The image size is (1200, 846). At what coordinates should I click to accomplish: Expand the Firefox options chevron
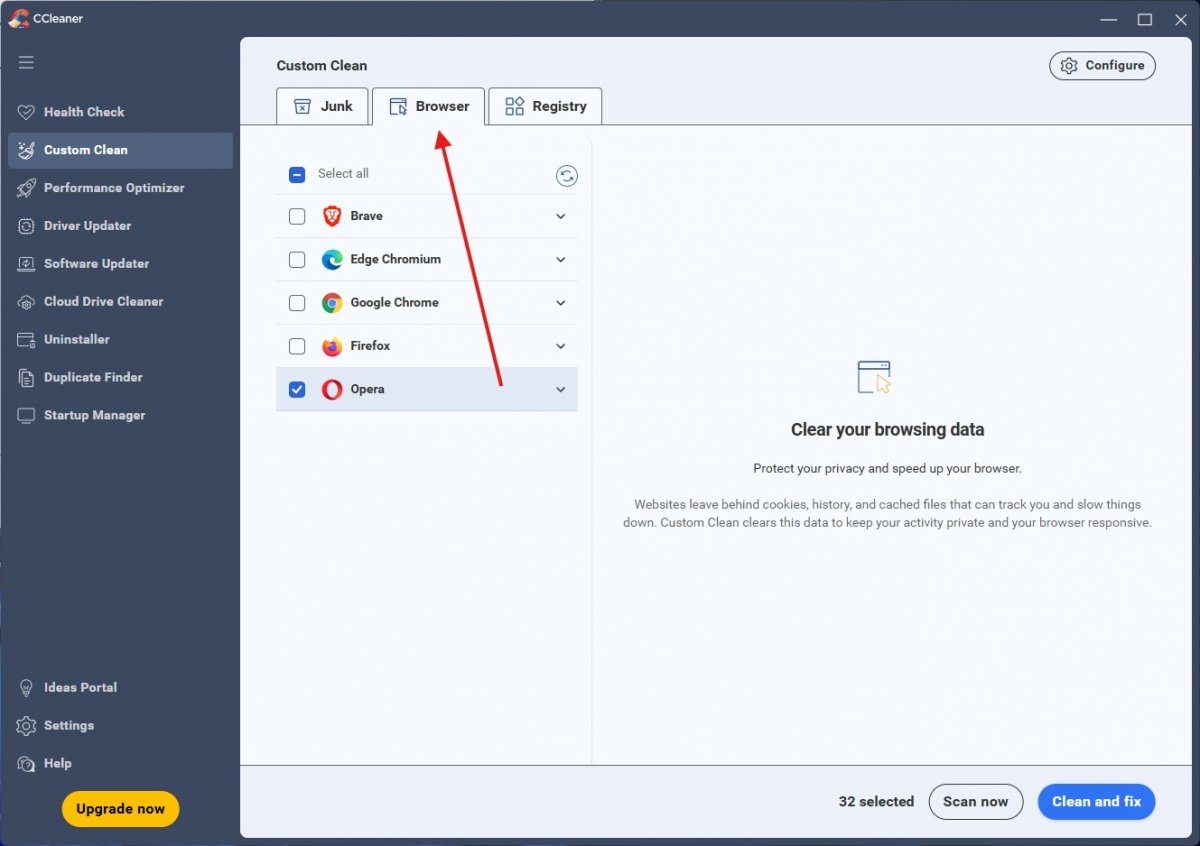click(560, 346)
